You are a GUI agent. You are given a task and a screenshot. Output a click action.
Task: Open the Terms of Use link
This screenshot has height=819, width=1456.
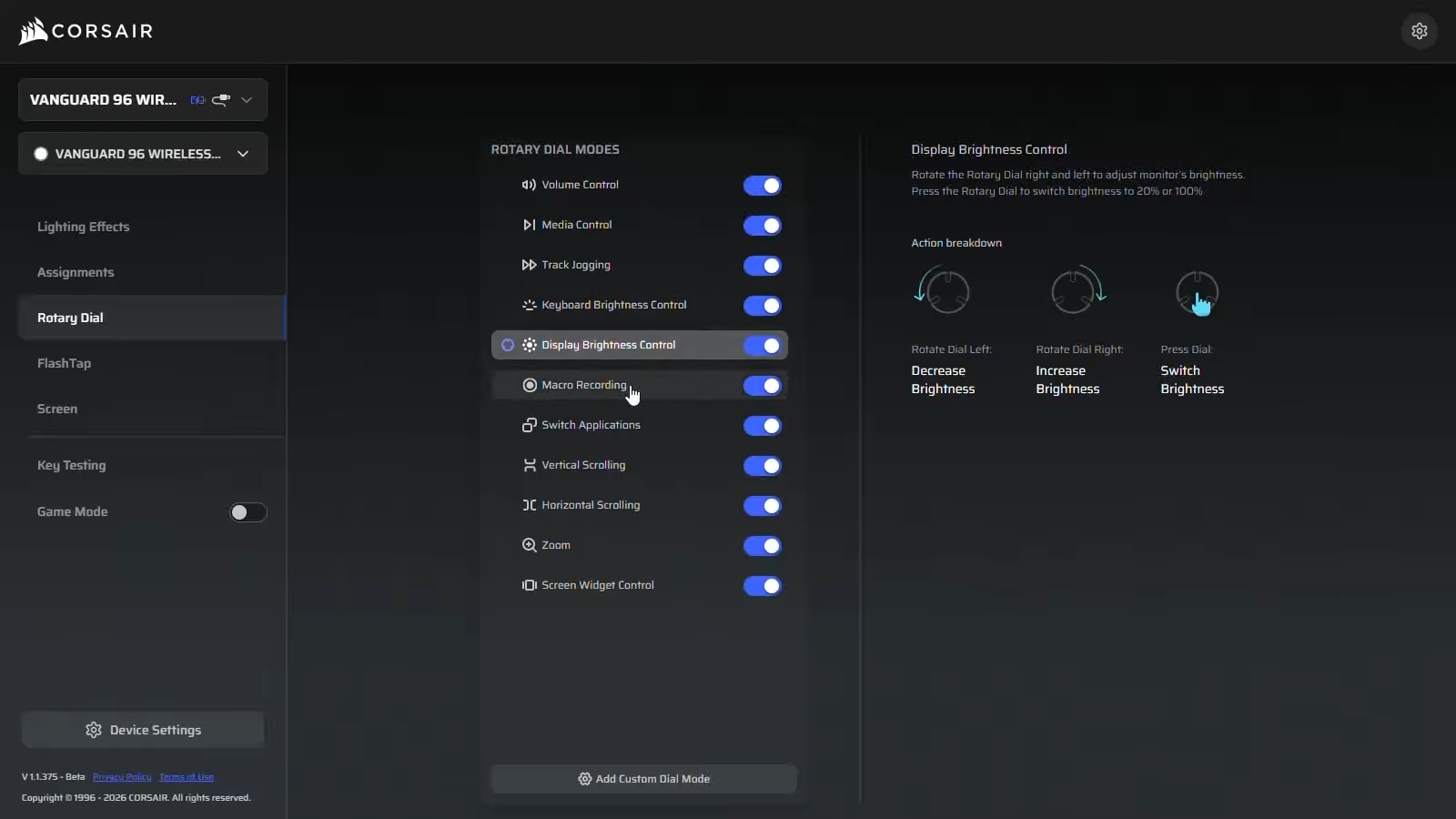(187, 777)
